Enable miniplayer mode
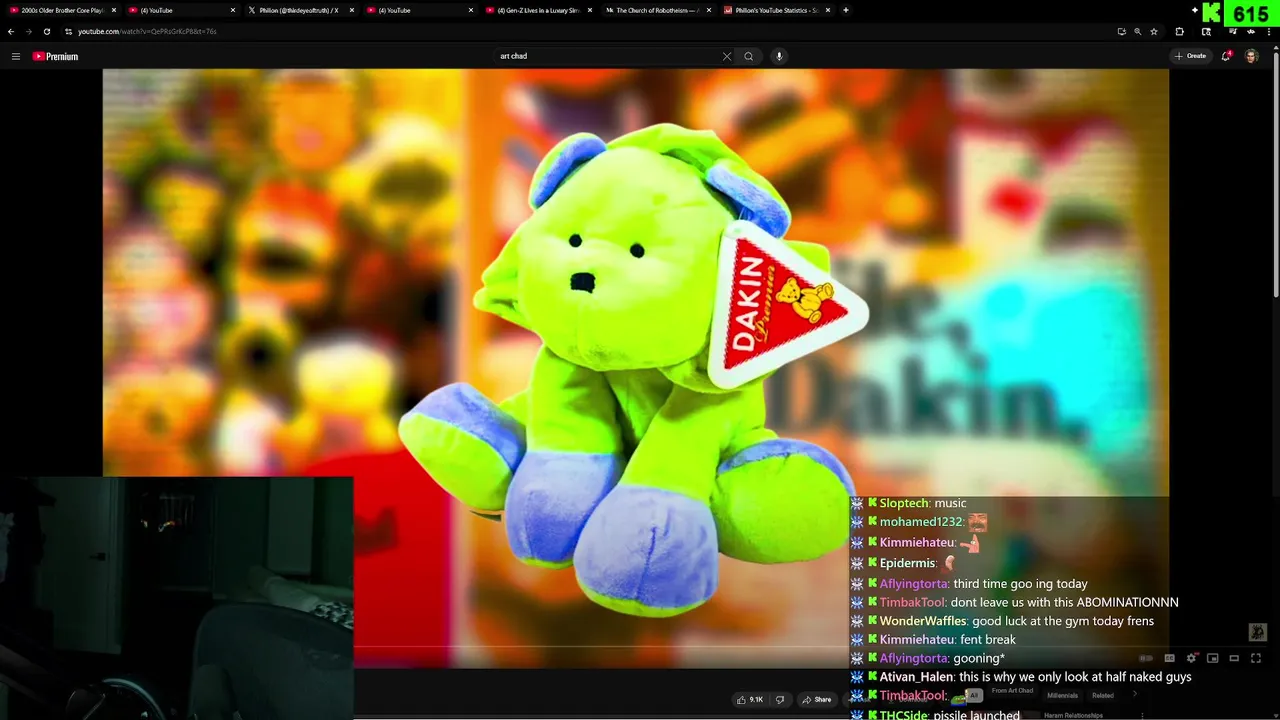1280x720 pixels. pyautogui.click(x=1213, y=658)
